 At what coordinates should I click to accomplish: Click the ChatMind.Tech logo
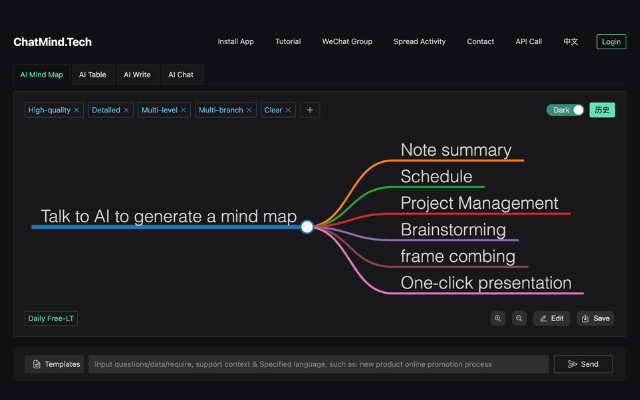coord(53,42)
